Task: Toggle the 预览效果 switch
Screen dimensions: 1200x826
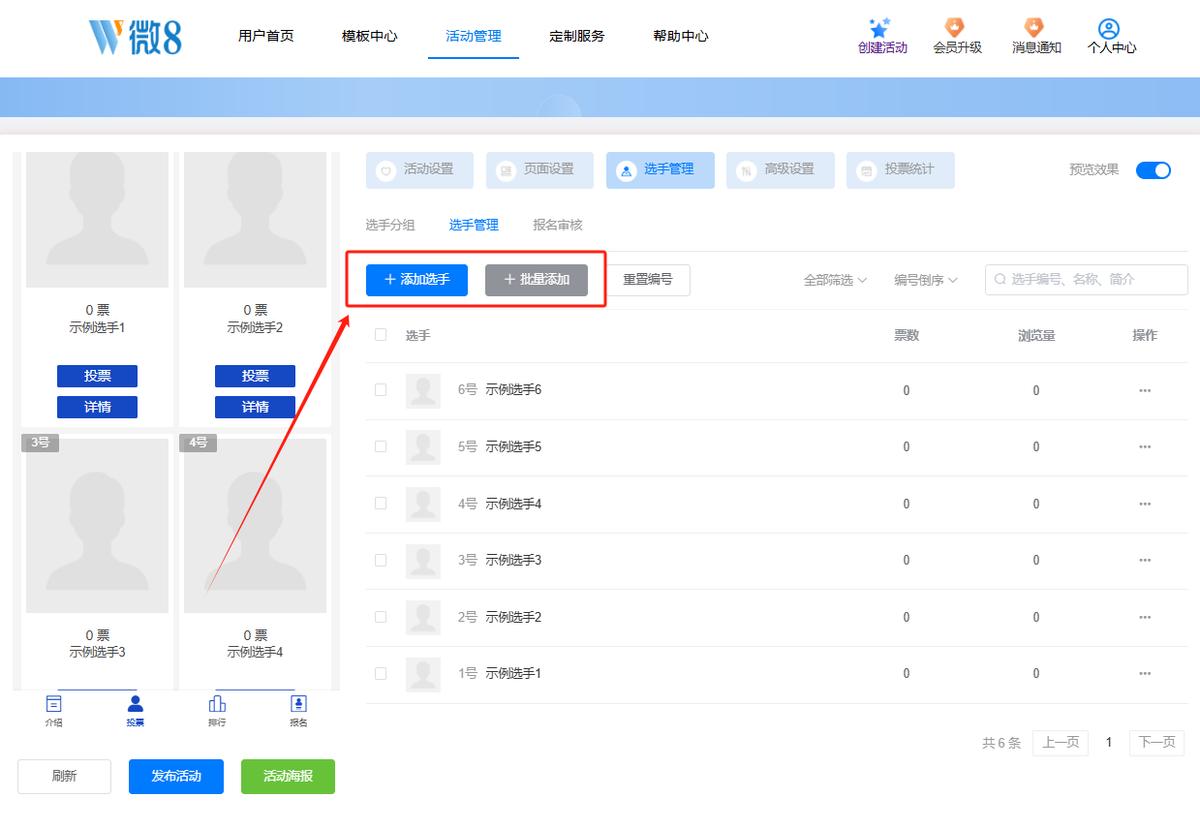Action: point(1153,170)
